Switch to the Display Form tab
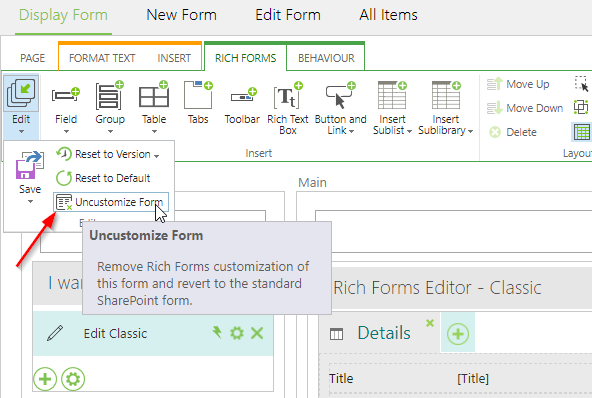 click(x=63, y=15)
